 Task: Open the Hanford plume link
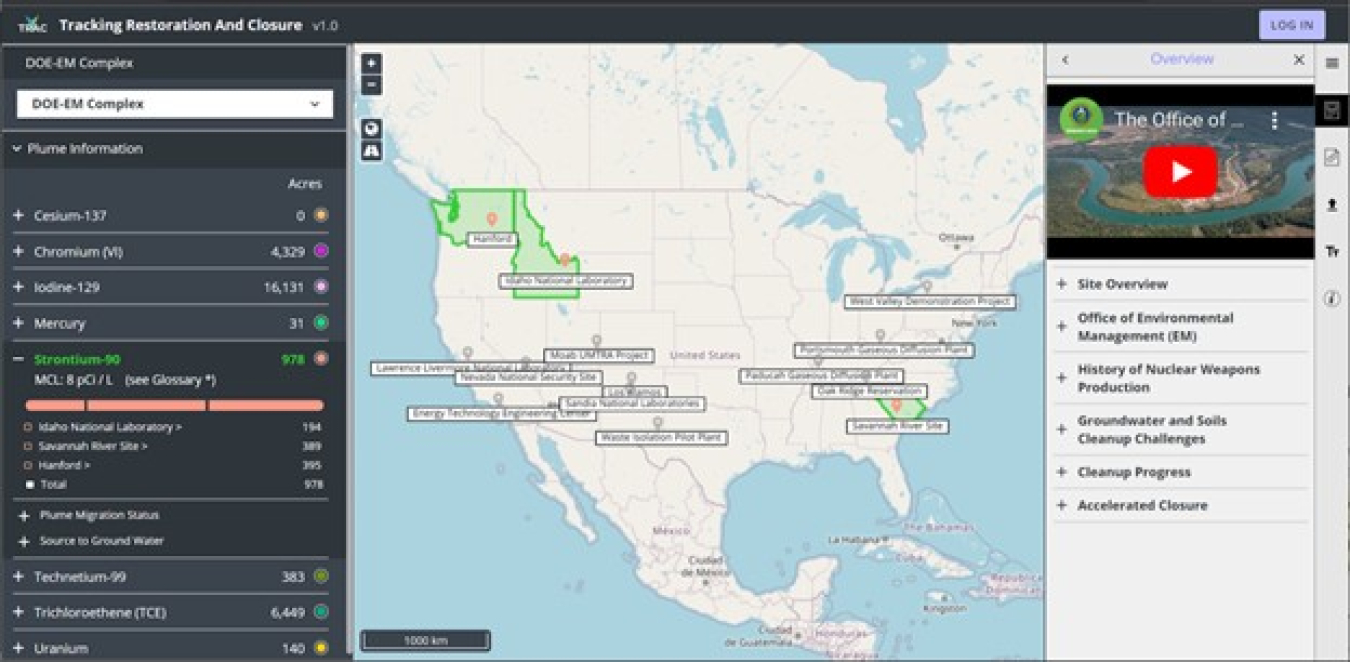(x=64, y=465)
